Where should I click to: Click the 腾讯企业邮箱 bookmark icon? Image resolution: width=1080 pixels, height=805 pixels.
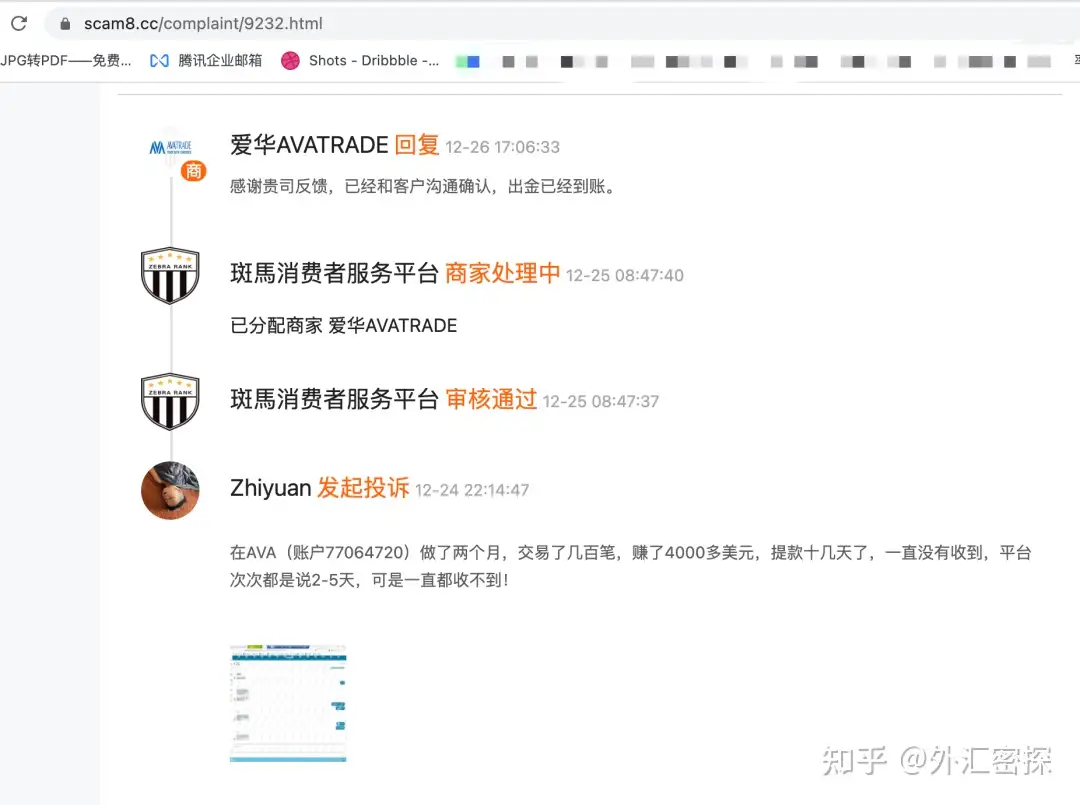[x=159, y=61]
